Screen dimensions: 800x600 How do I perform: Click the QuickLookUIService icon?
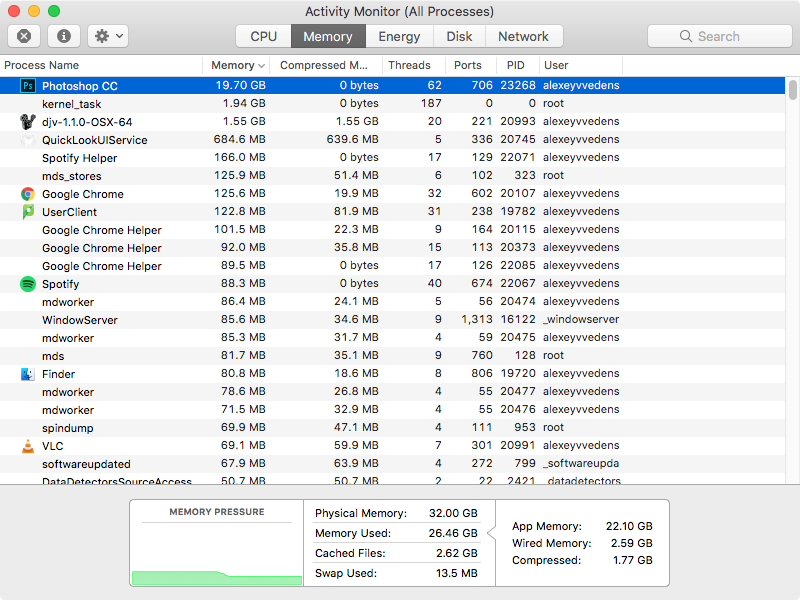pyautogui.click(x=28, y=140)
